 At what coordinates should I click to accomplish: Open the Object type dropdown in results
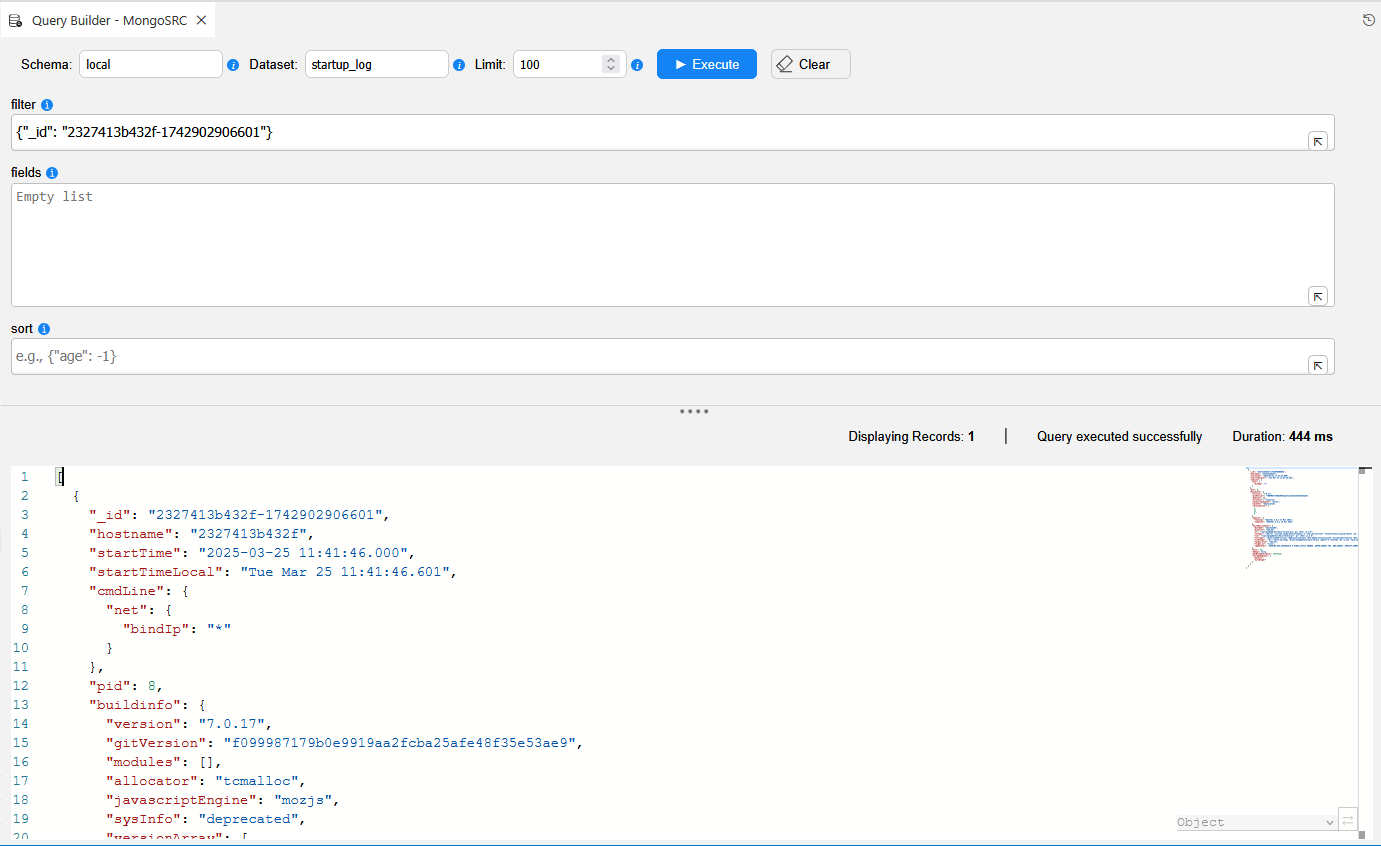1256,822
